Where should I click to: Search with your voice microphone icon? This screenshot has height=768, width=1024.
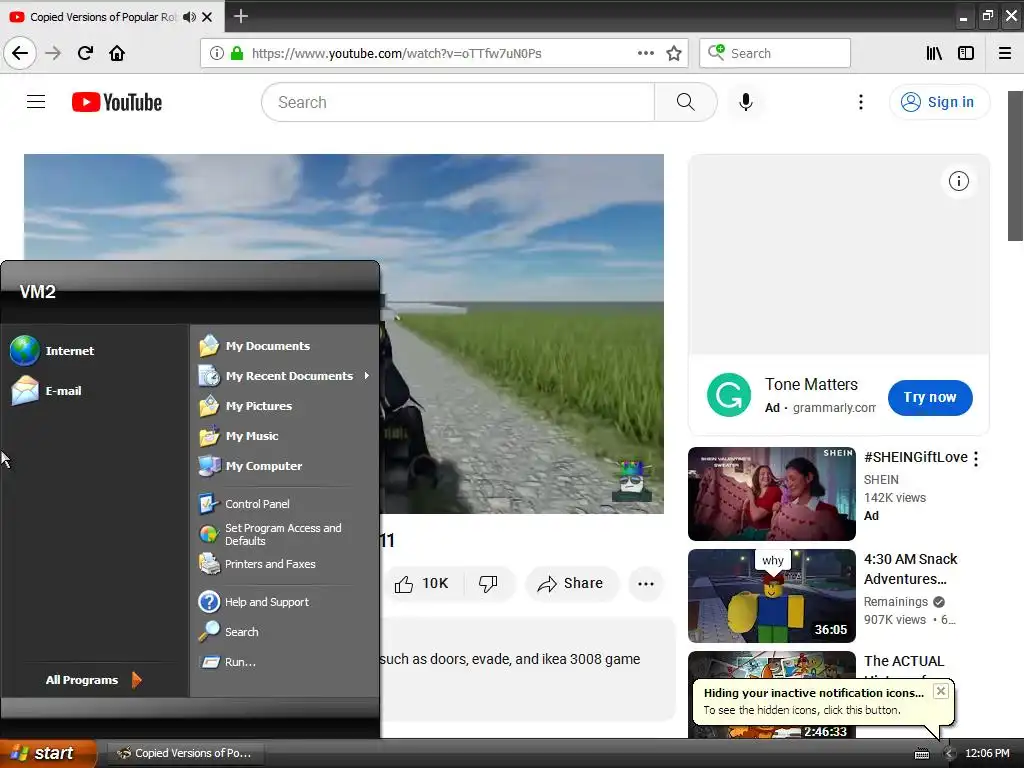(746, 102)
